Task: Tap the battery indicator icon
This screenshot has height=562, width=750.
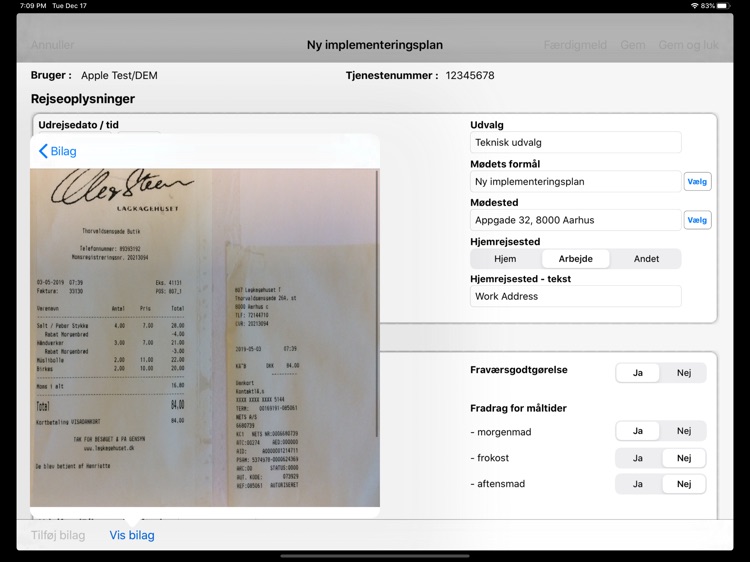Action: coord(723,6)
